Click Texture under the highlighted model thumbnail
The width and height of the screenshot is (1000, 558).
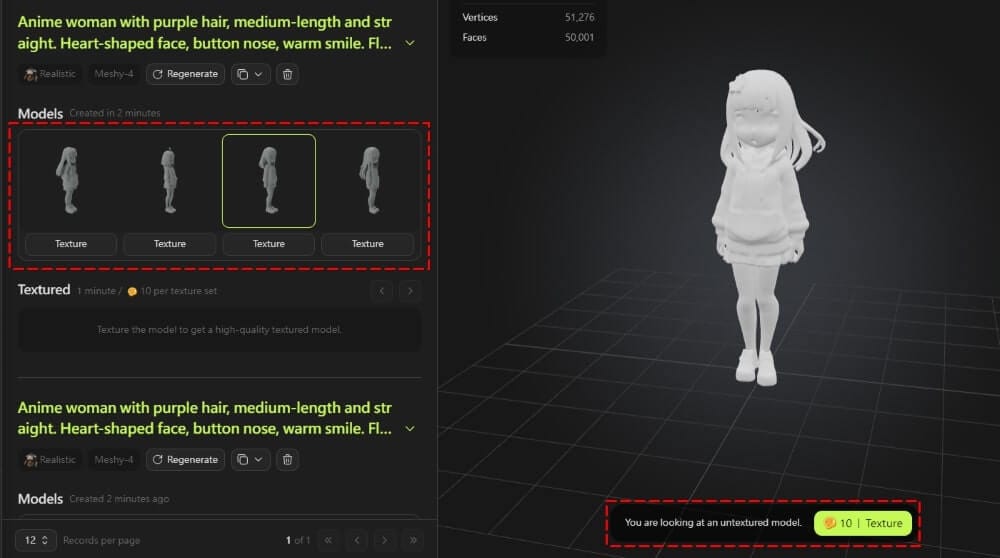tap(268, 244)
